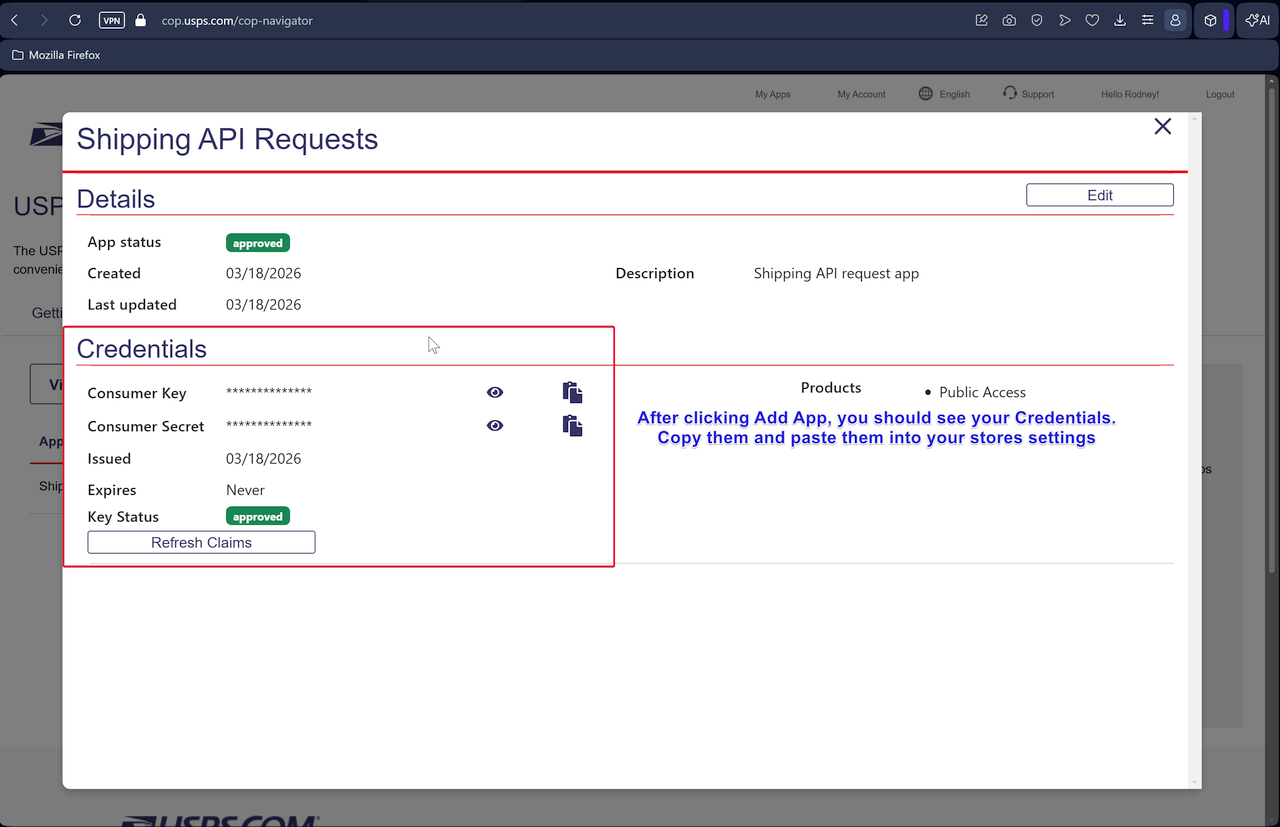Click the 'App status' label

(124, 242)
